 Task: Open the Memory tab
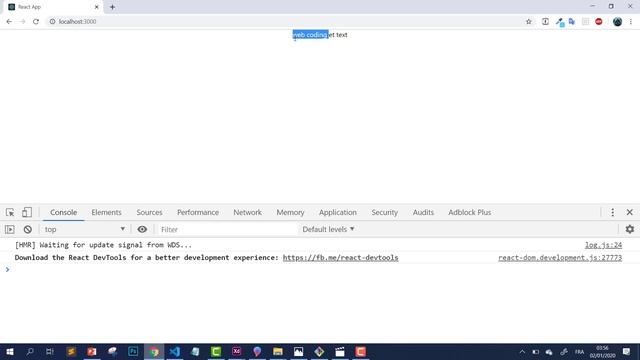(x=290, y=212)
